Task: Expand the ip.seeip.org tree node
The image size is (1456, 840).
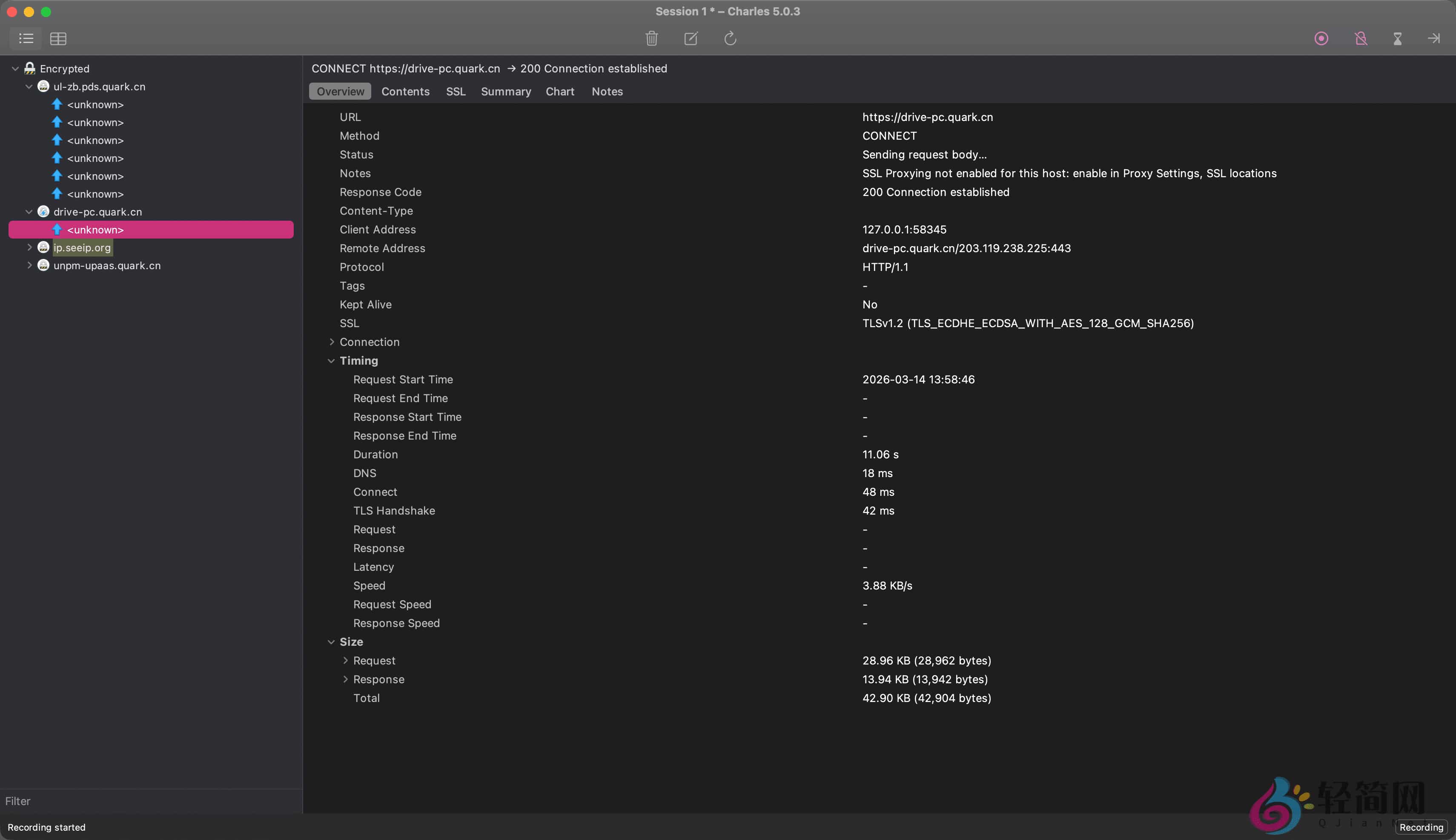Action: pos(29,247)
